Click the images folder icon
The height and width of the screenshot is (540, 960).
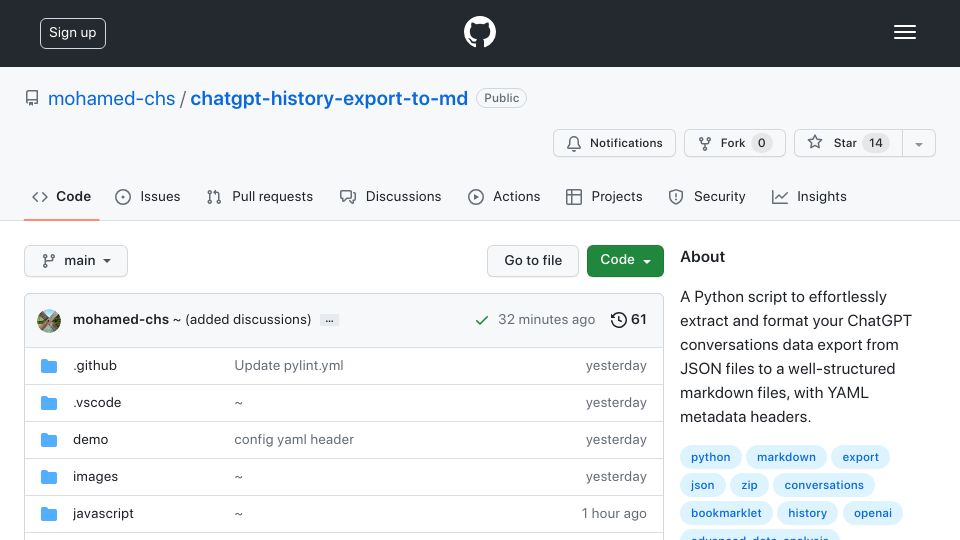click(49, 477)
